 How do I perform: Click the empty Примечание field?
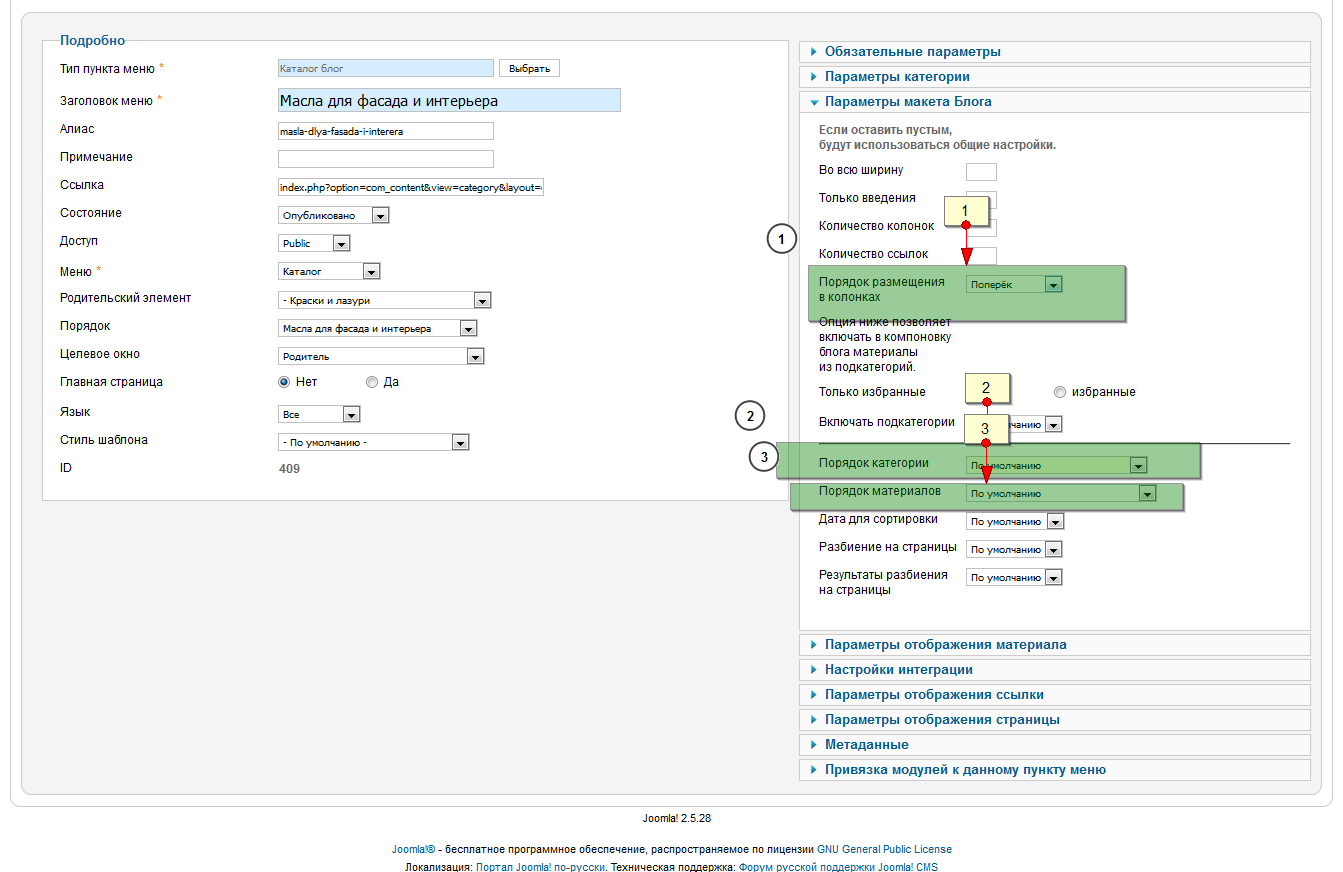point(386,159)
